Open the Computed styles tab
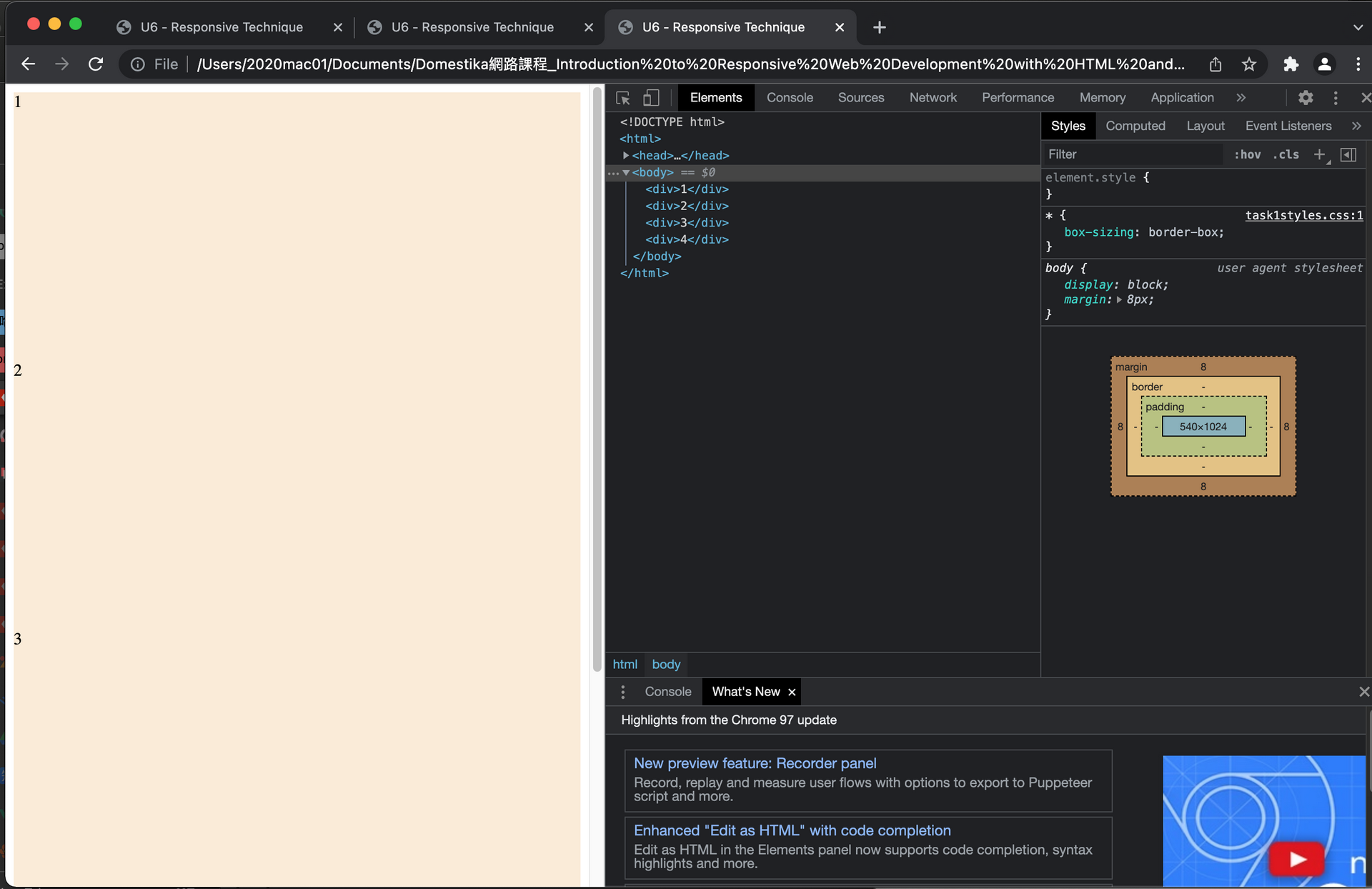 pyautogui.click(x=1135, y=126)
